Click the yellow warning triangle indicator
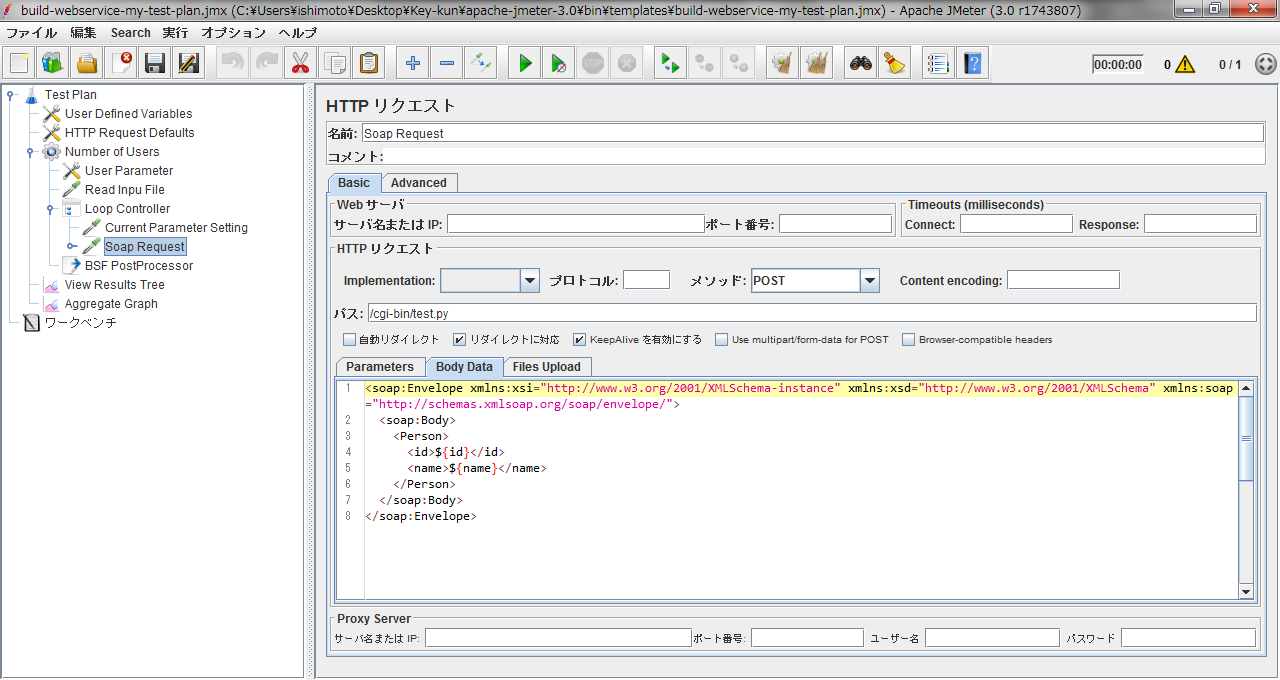This screenshot has width=1280, height=680. pyautogui.click(x=1185, y=65)
